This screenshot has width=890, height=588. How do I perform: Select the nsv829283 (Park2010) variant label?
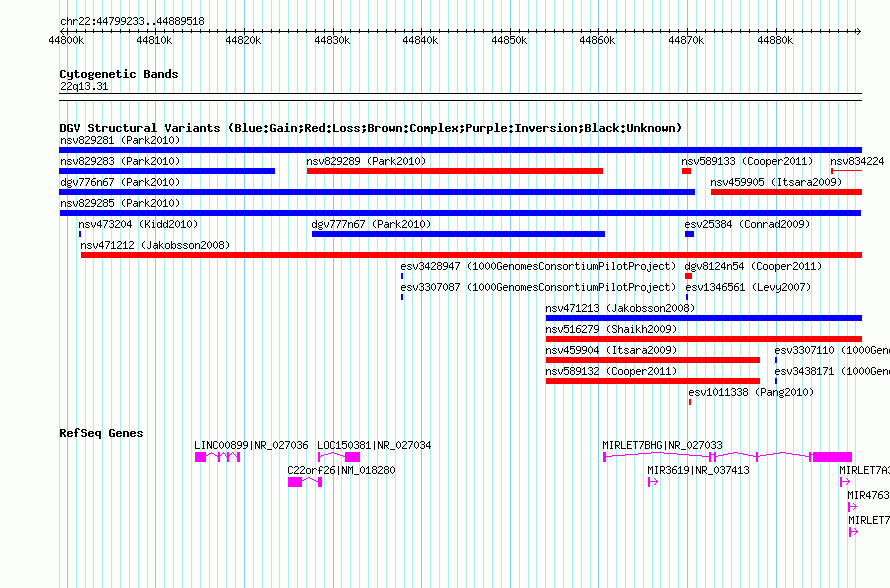coord(120,161)
